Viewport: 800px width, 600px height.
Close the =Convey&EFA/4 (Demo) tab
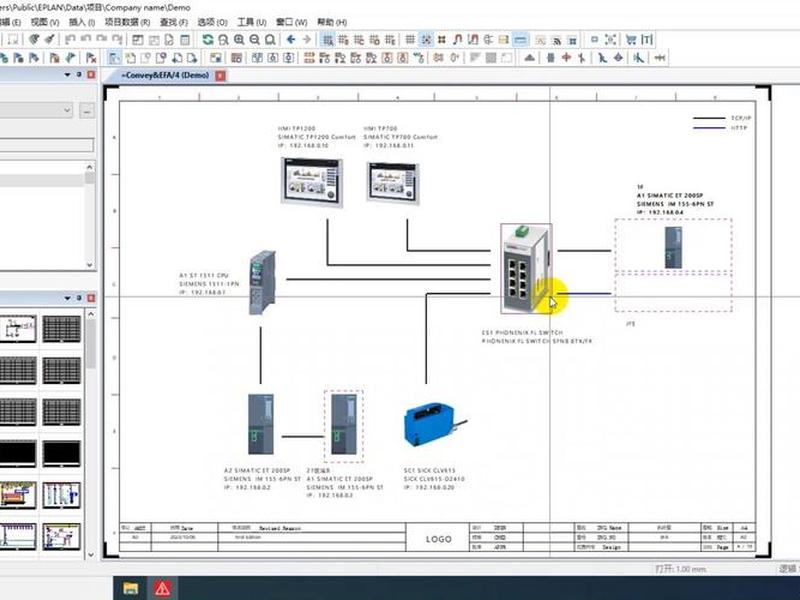[x=220, y=76]
